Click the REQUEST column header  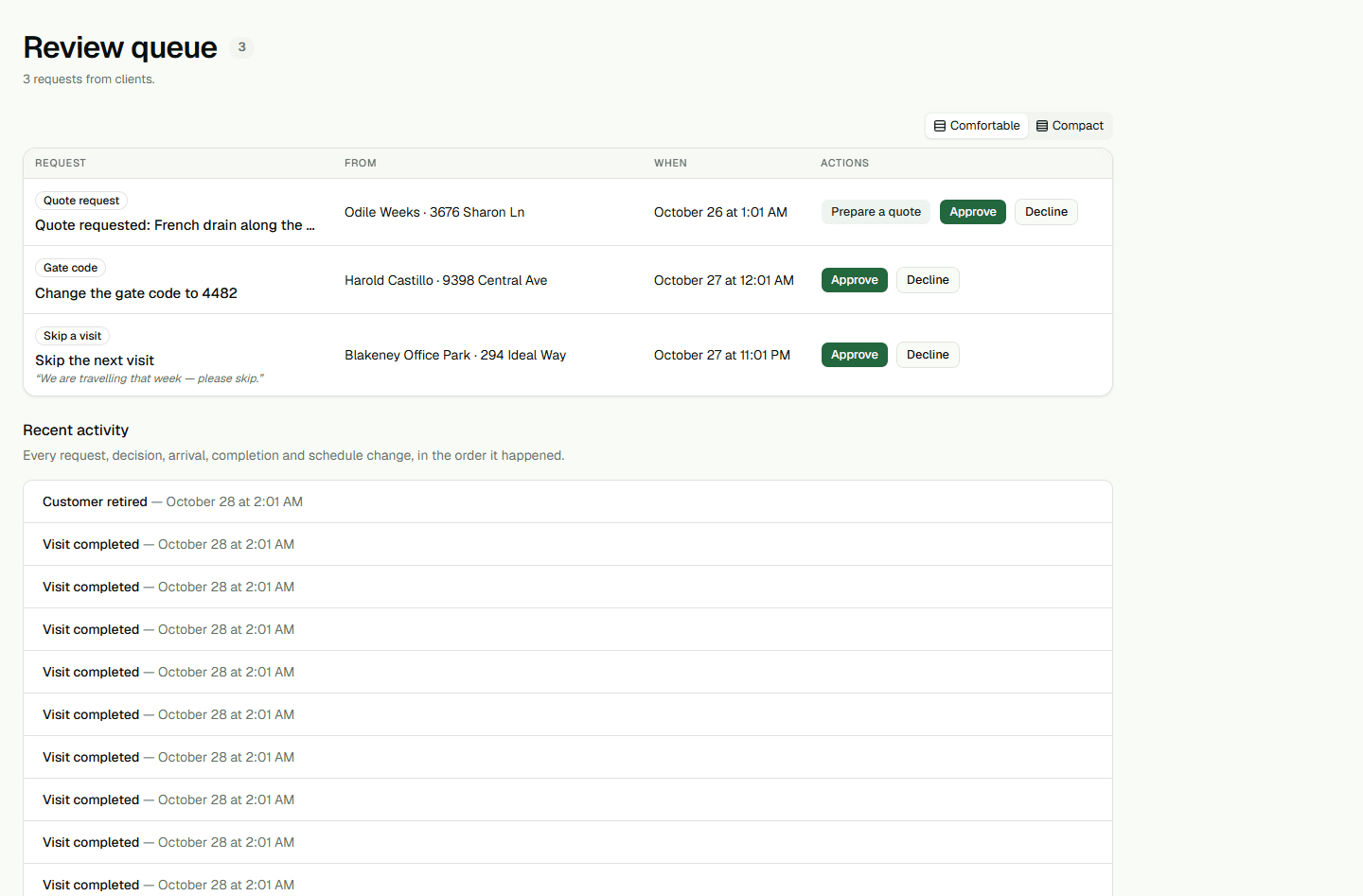click(61, 163)
